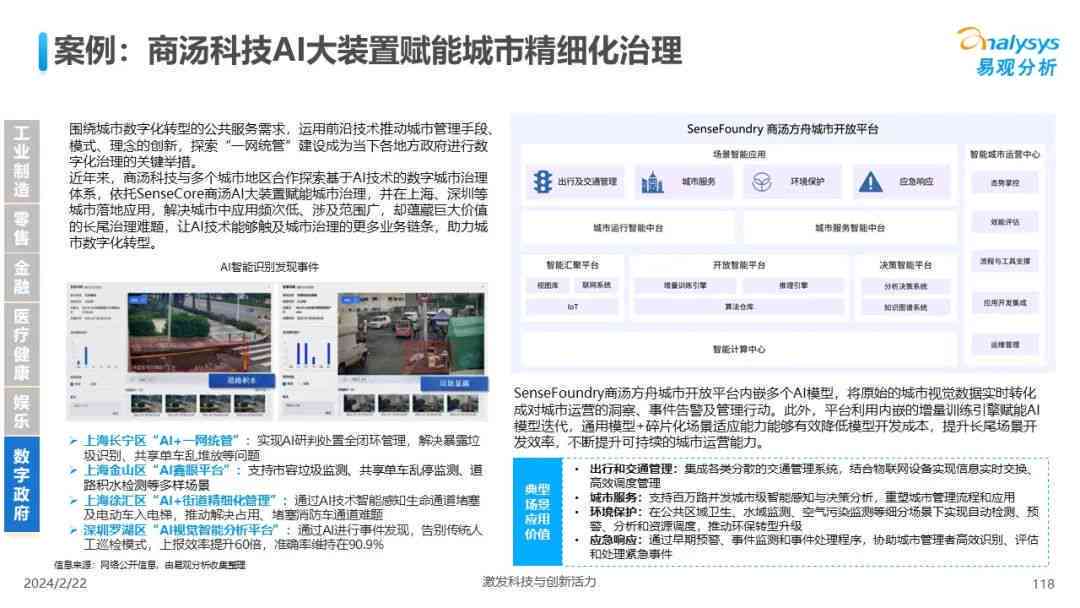Click the caption AI智能识别发现事件

(x=269, y=267)
